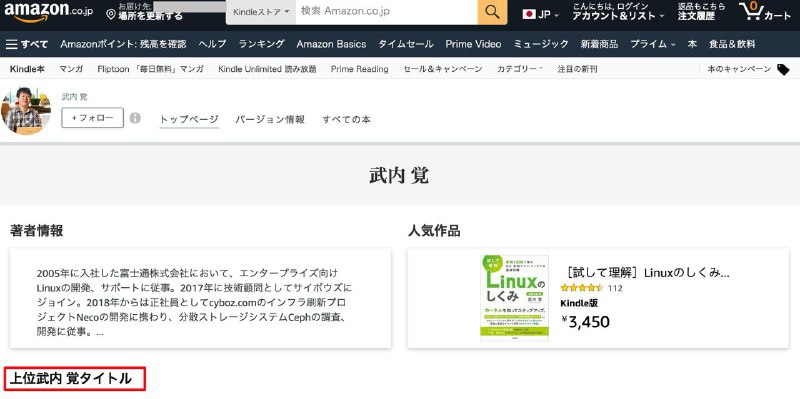Open ランキング page
The height and width of the screenshot is (399, 800).
pos(262,44)
